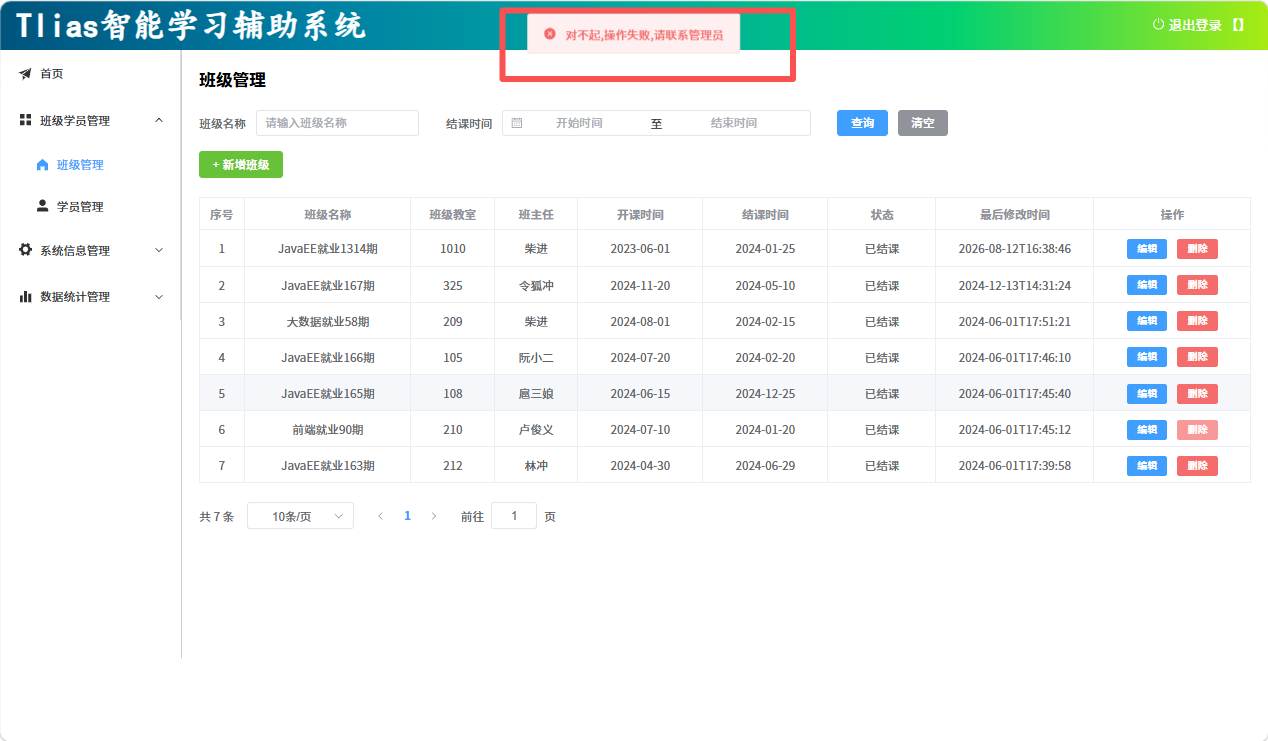Image resolution: width=1268 pixels, height=741 pixels.
Task: Expand the 数据统计管理 menu chevron
Action: tap(159, 296)
